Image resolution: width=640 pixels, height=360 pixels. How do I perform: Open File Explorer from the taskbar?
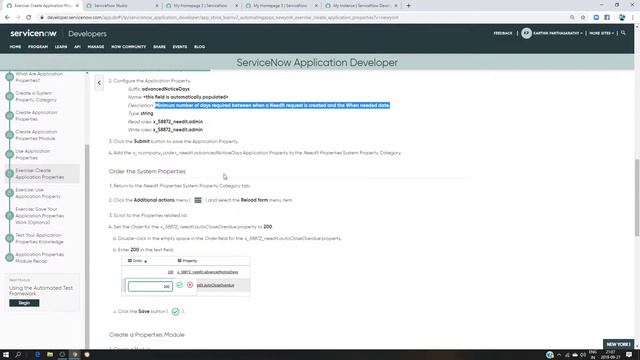[x=50, y=355]
